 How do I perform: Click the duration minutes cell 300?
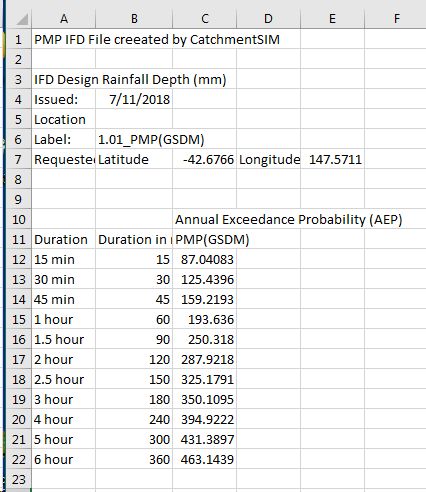point(134,439)
